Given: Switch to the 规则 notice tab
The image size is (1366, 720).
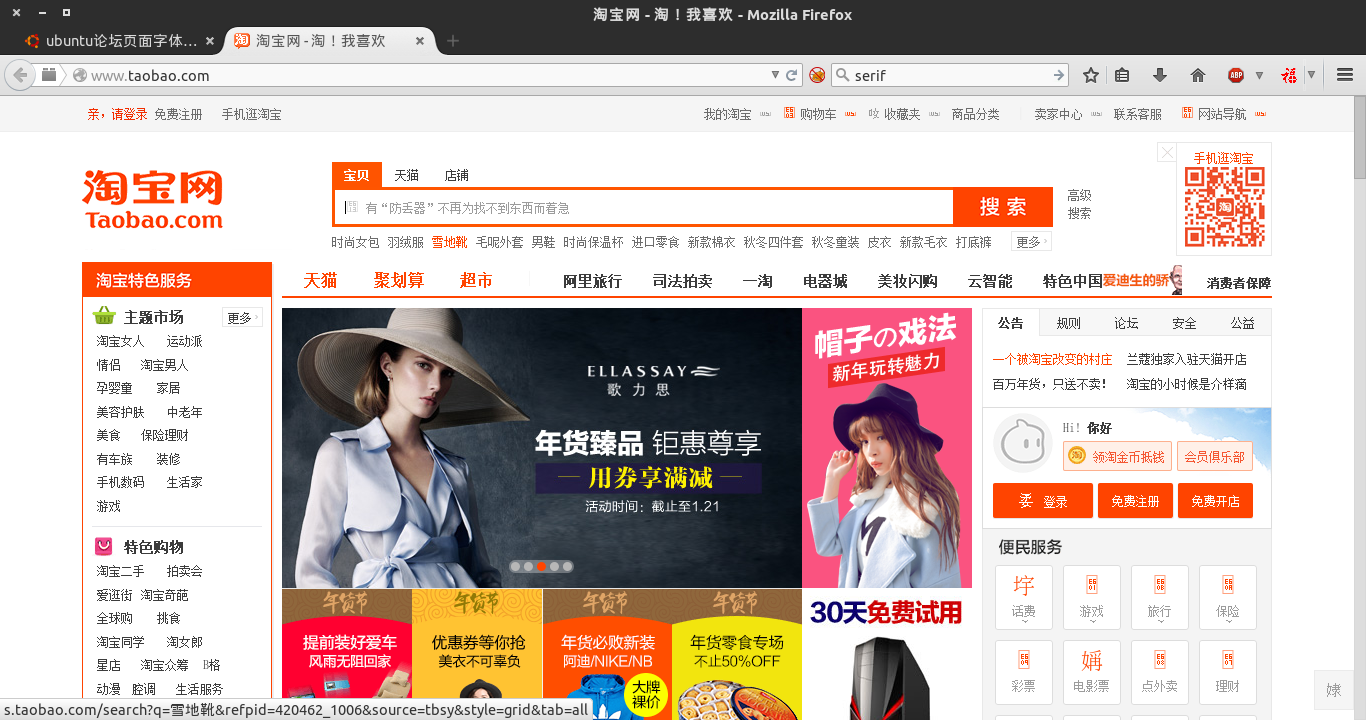Looking at the screenshot, I should click(1069, 323).
